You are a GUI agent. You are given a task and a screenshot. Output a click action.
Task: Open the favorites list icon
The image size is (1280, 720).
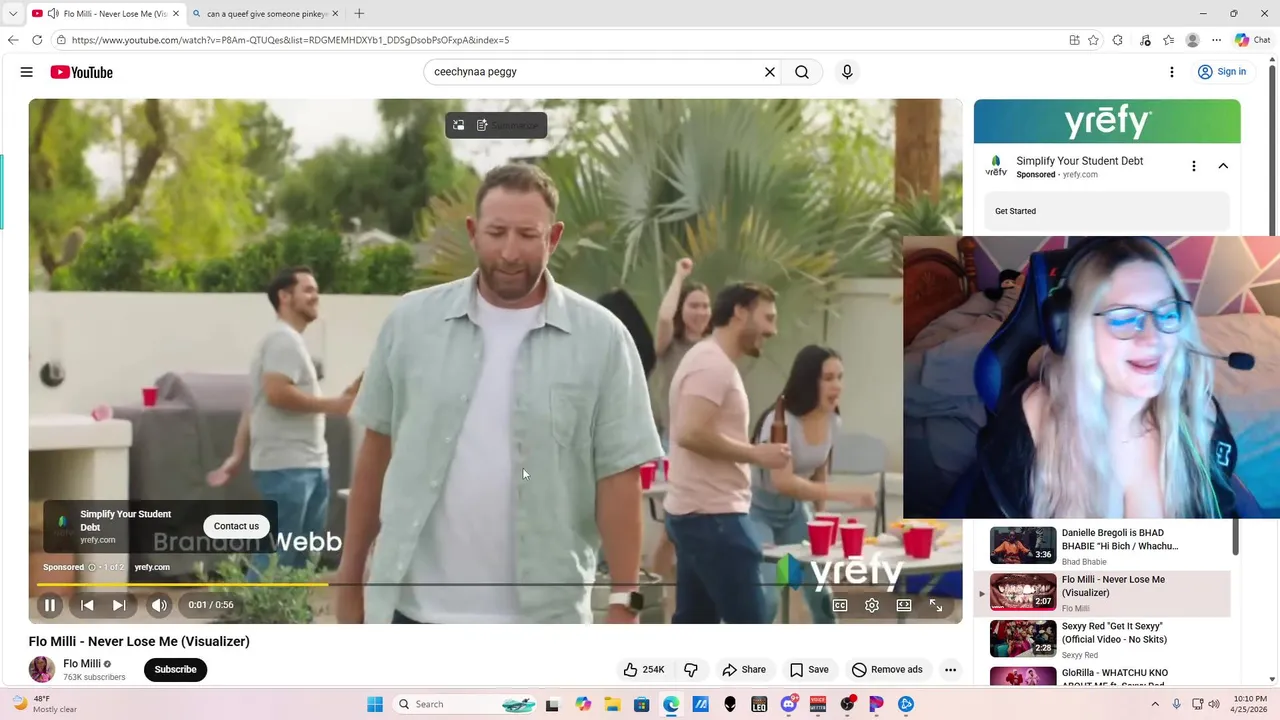(1168, 40)
